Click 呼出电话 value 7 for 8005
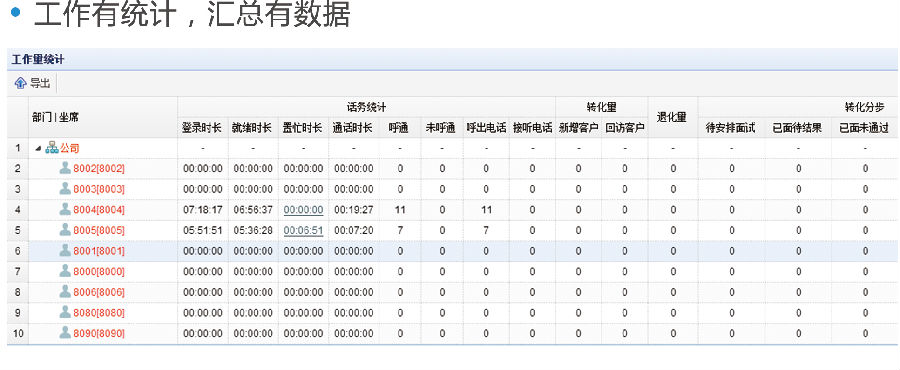900x370 pixels. coord(486,231)
